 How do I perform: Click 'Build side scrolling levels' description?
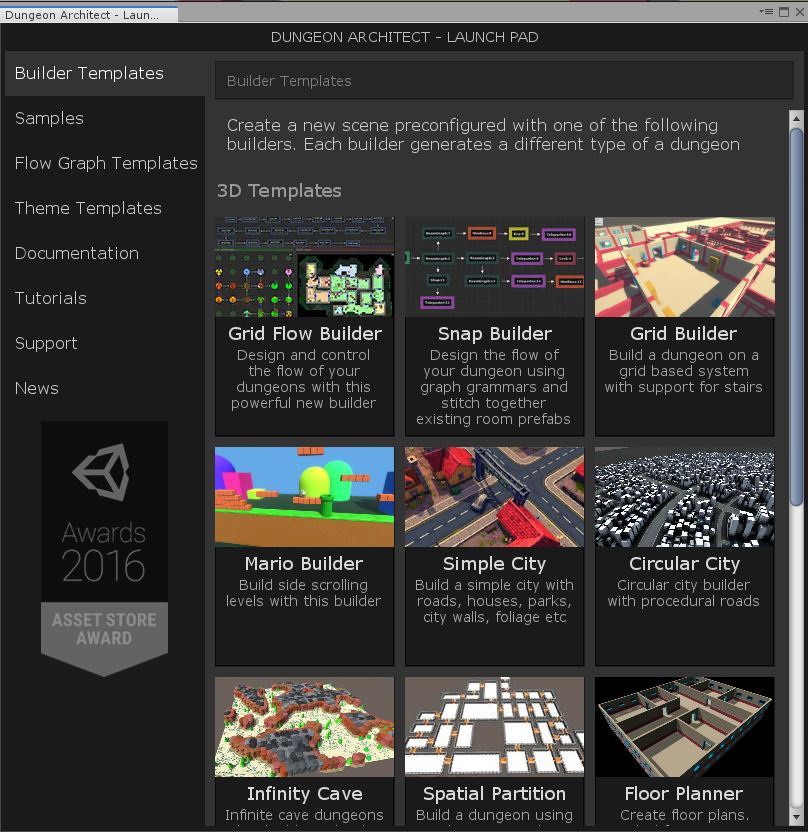(x=303, y=593)
